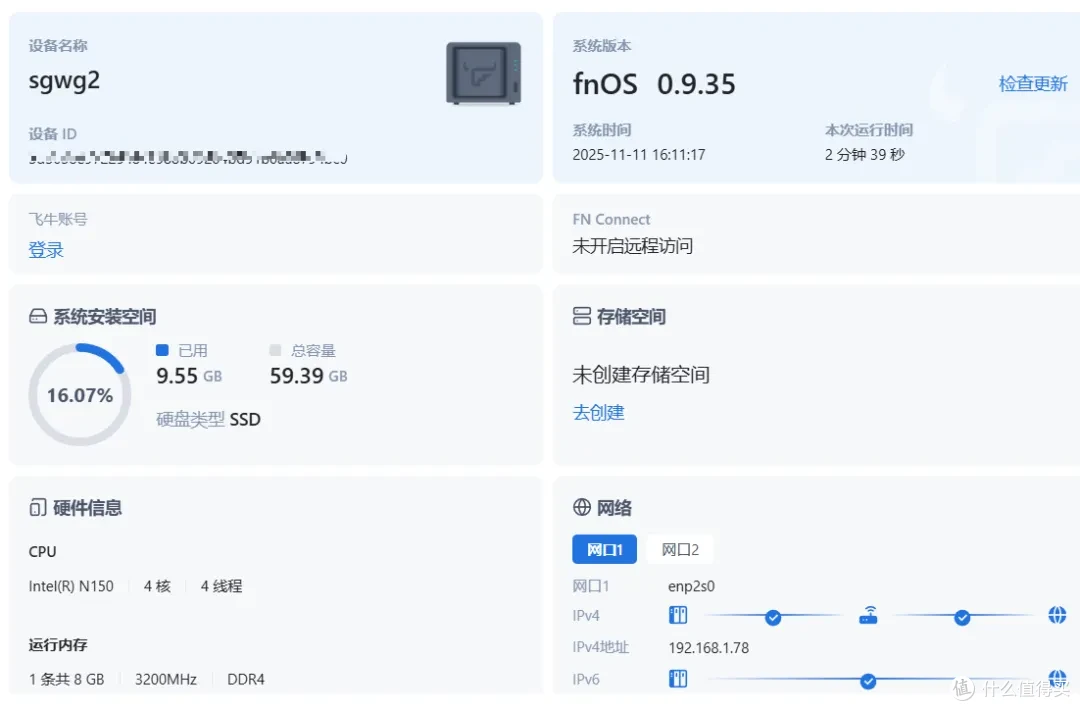Click uptime value 2 分钟 39 秒

point(864,154)
